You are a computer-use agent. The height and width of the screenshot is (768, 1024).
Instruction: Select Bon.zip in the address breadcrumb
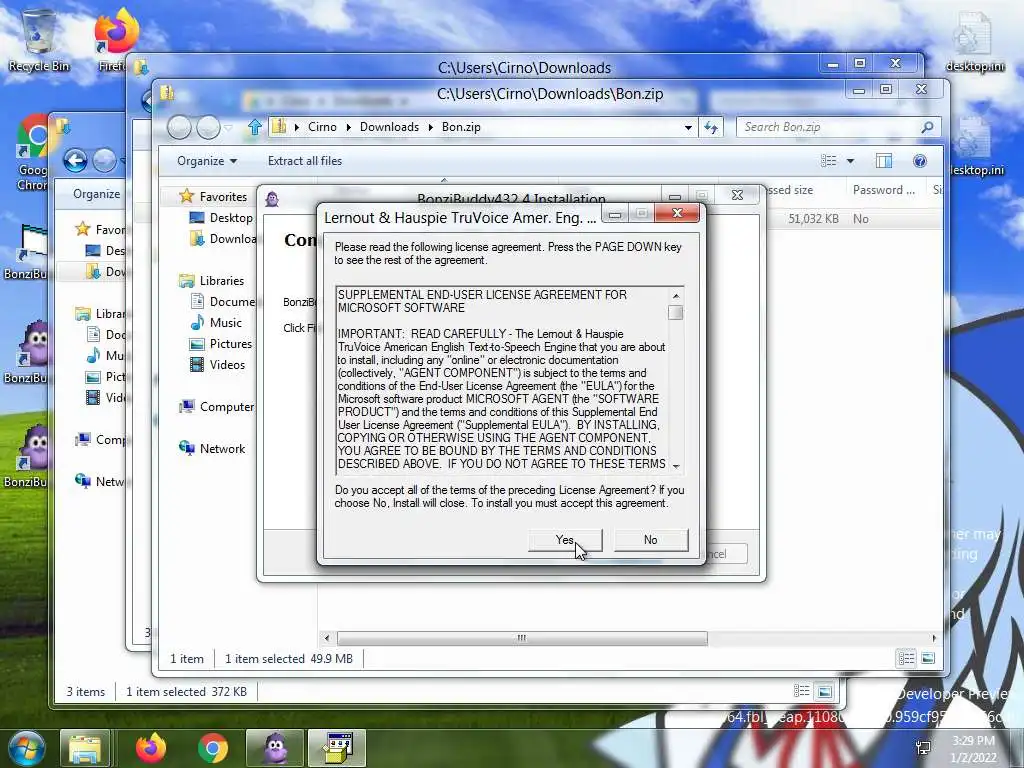(461, 127)
